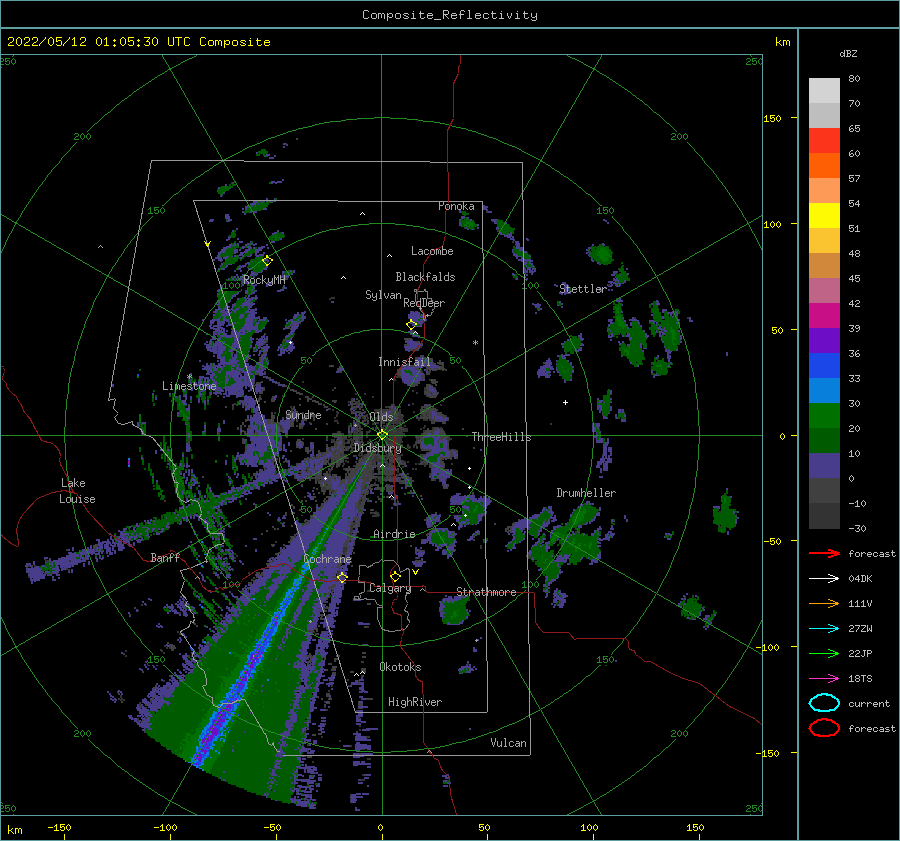Click the Sundre map label
The width and height of the screenshot is (900, 841).
tap(303, 414)
